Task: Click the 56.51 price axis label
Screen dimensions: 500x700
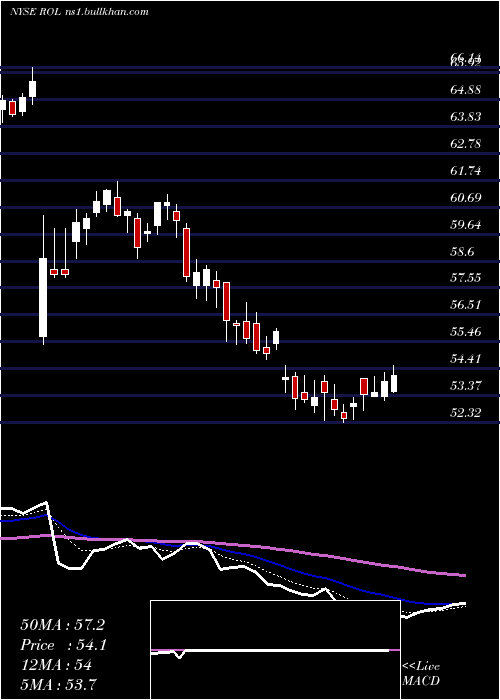Action: pos(466,305)
